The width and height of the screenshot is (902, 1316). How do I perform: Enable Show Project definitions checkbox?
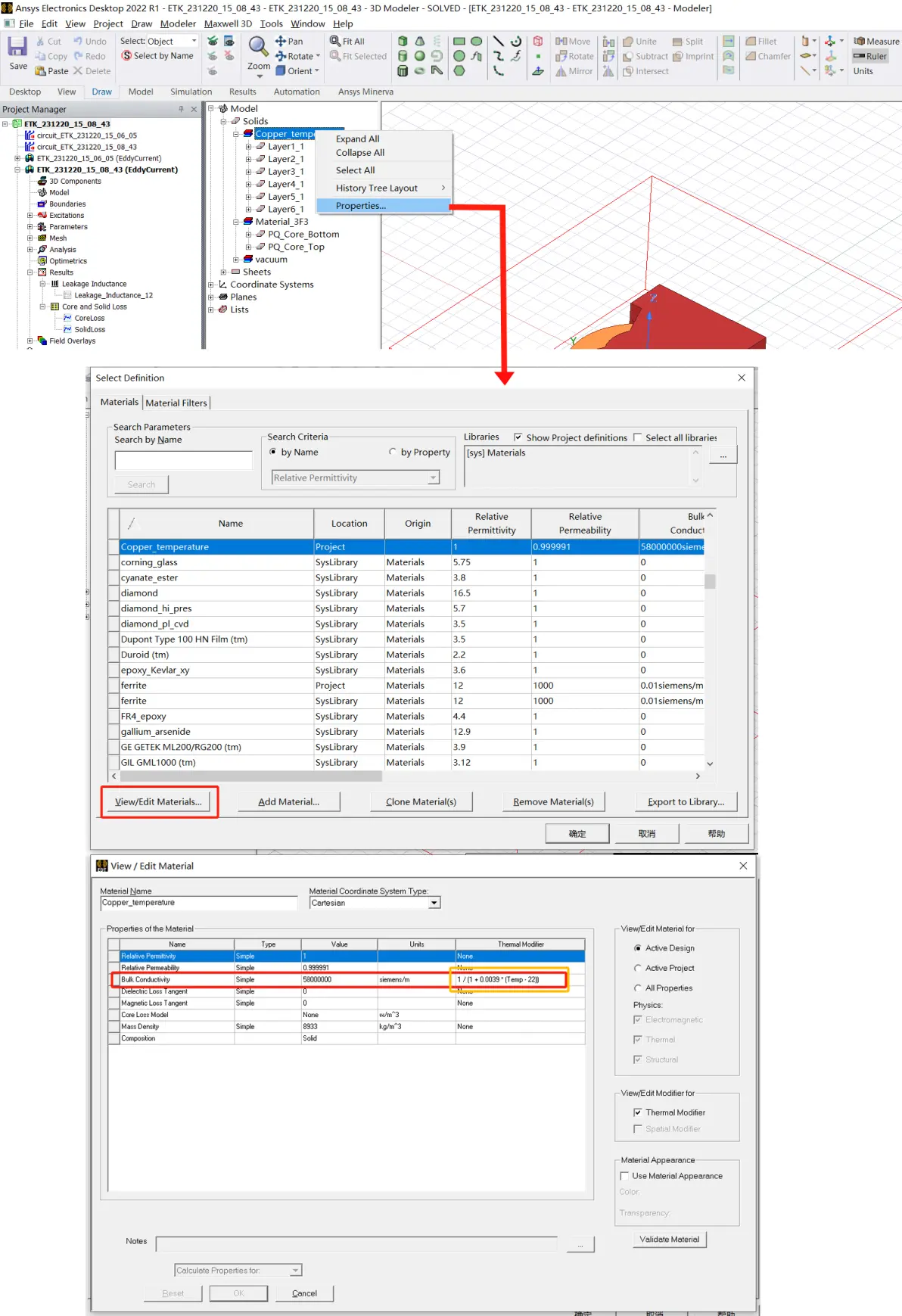tap(518, 437)
